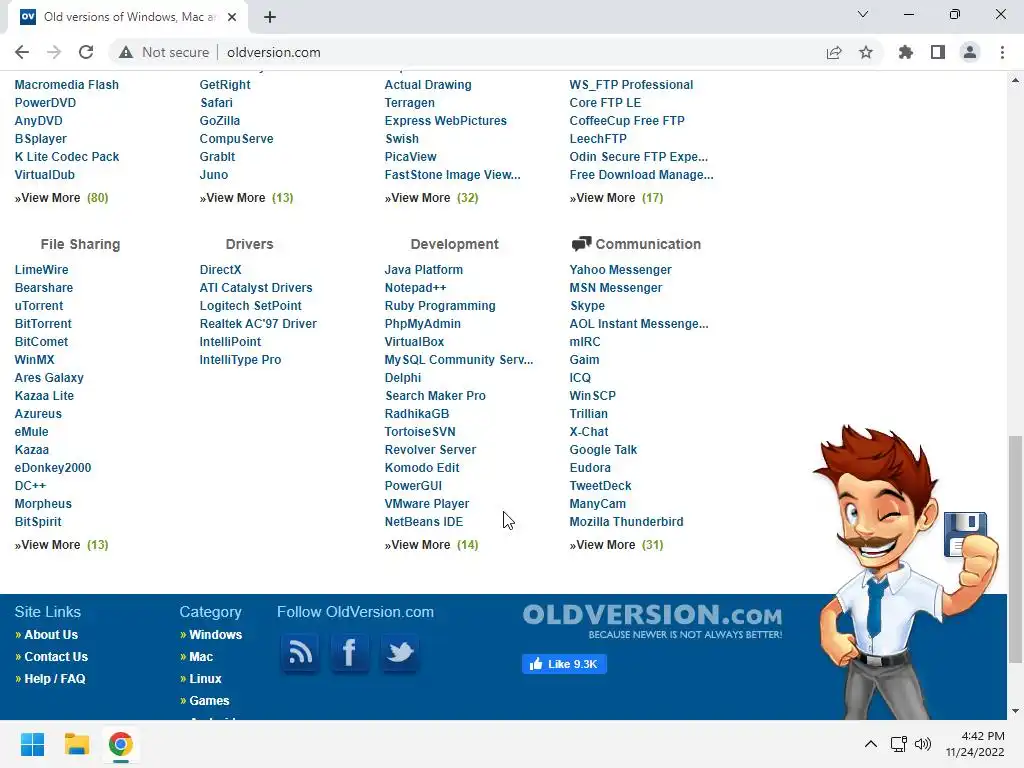This screenshot has width=1024, height=768.
Task: Open the DirectX drivers link
Action: [221, 270]
